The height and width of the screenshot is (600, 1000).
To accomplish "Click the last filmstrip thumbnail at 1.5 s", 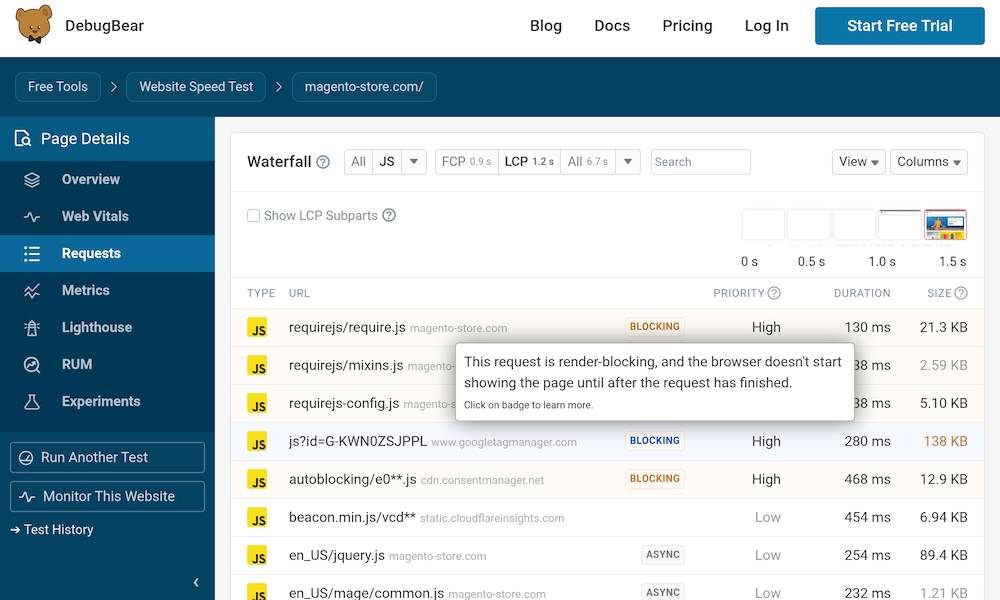I will pyautogui.click(x=945, y=225).
